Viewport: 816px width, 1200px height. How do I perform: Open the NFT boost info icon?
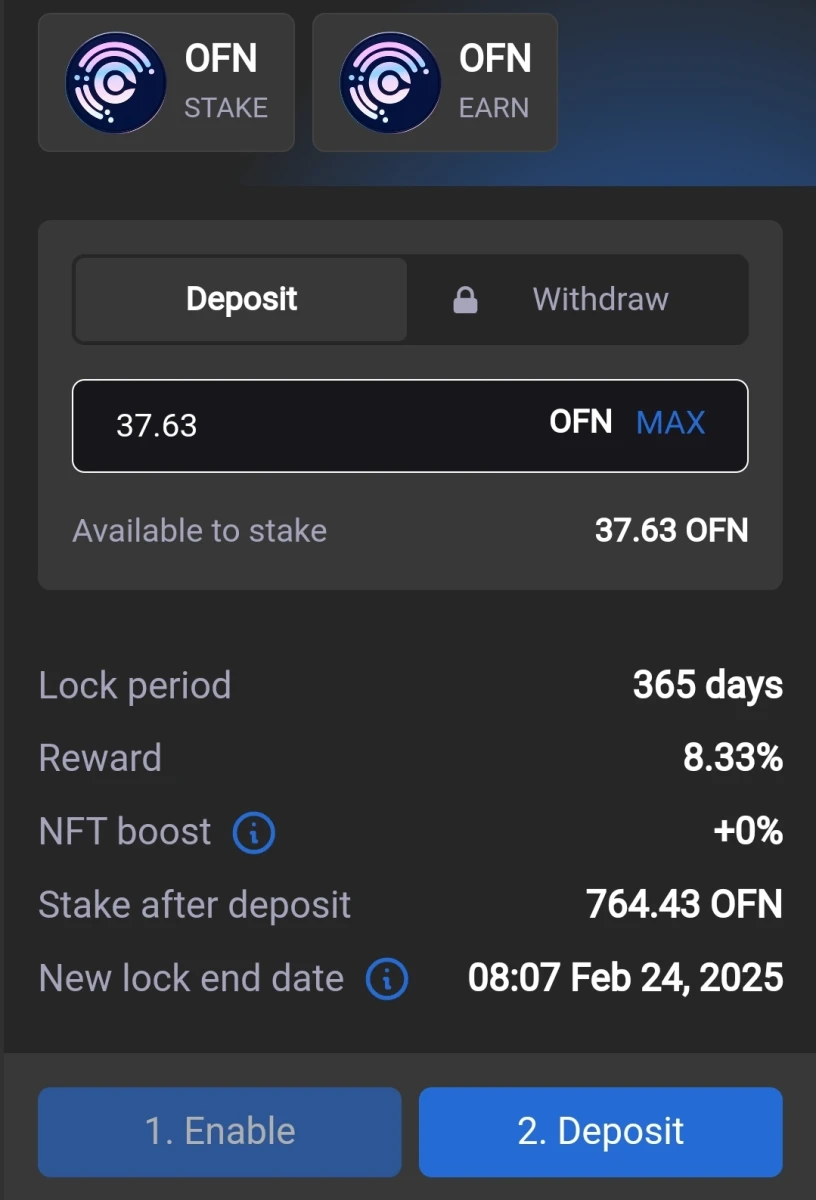[x=254, y=832]
